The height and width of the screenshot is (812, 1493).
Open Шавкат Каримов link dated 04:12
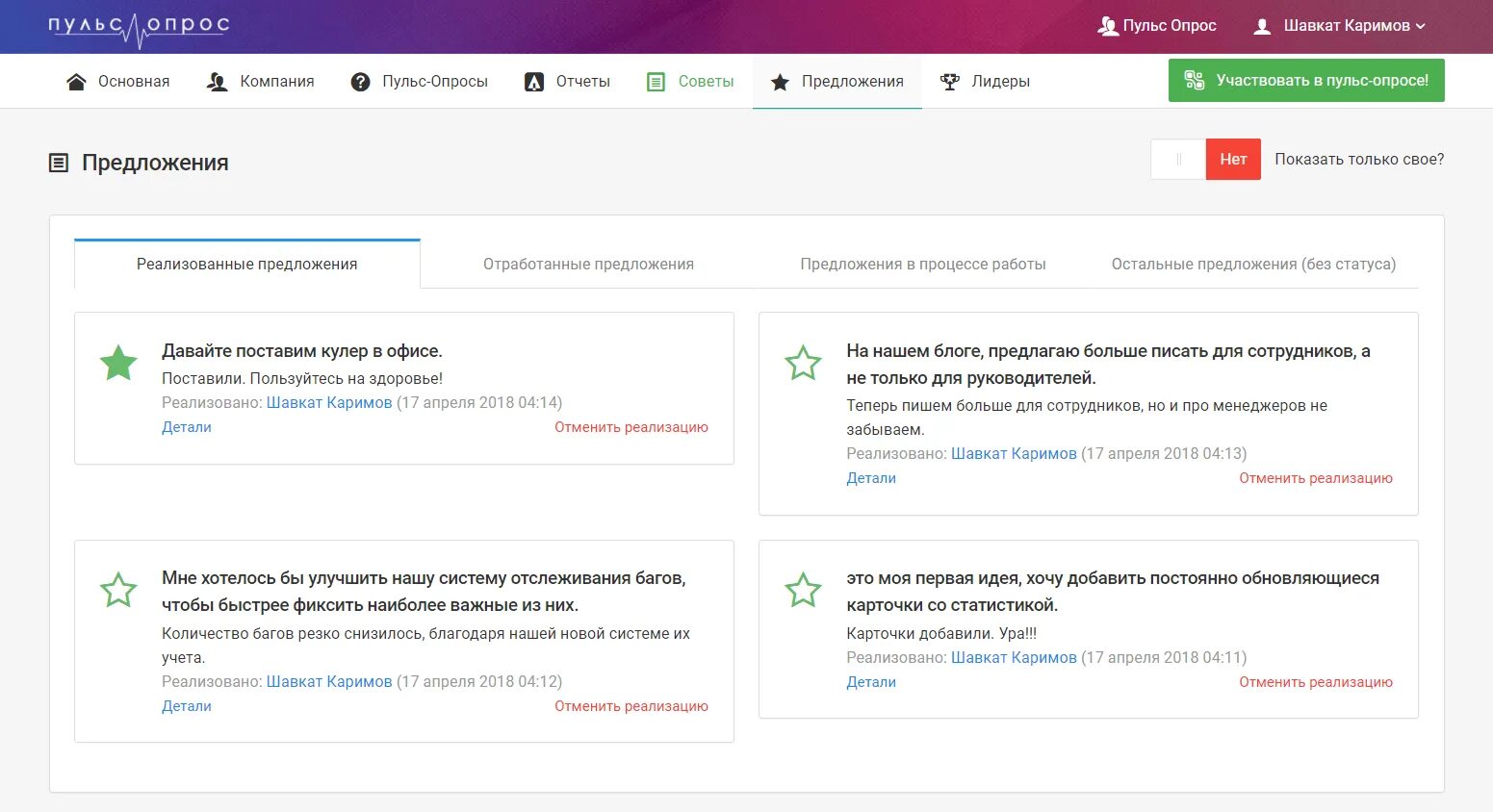(329, 682)
